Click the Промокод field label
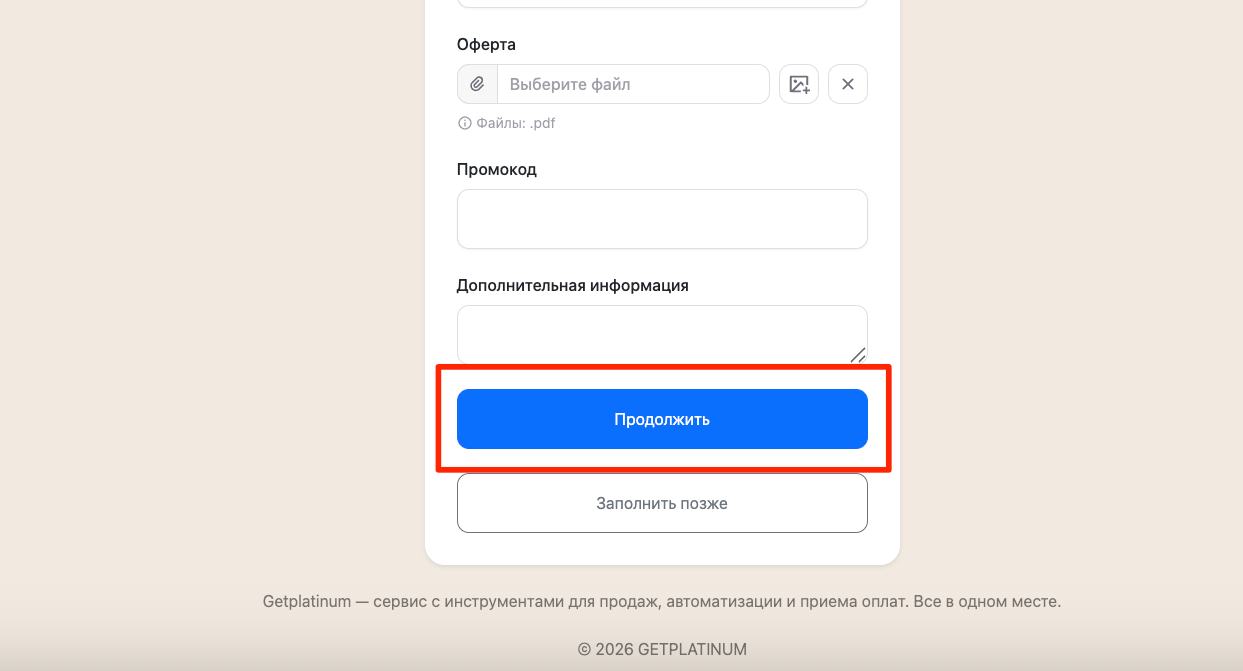This screenshot has height=671, width=1243. (497, 170)
